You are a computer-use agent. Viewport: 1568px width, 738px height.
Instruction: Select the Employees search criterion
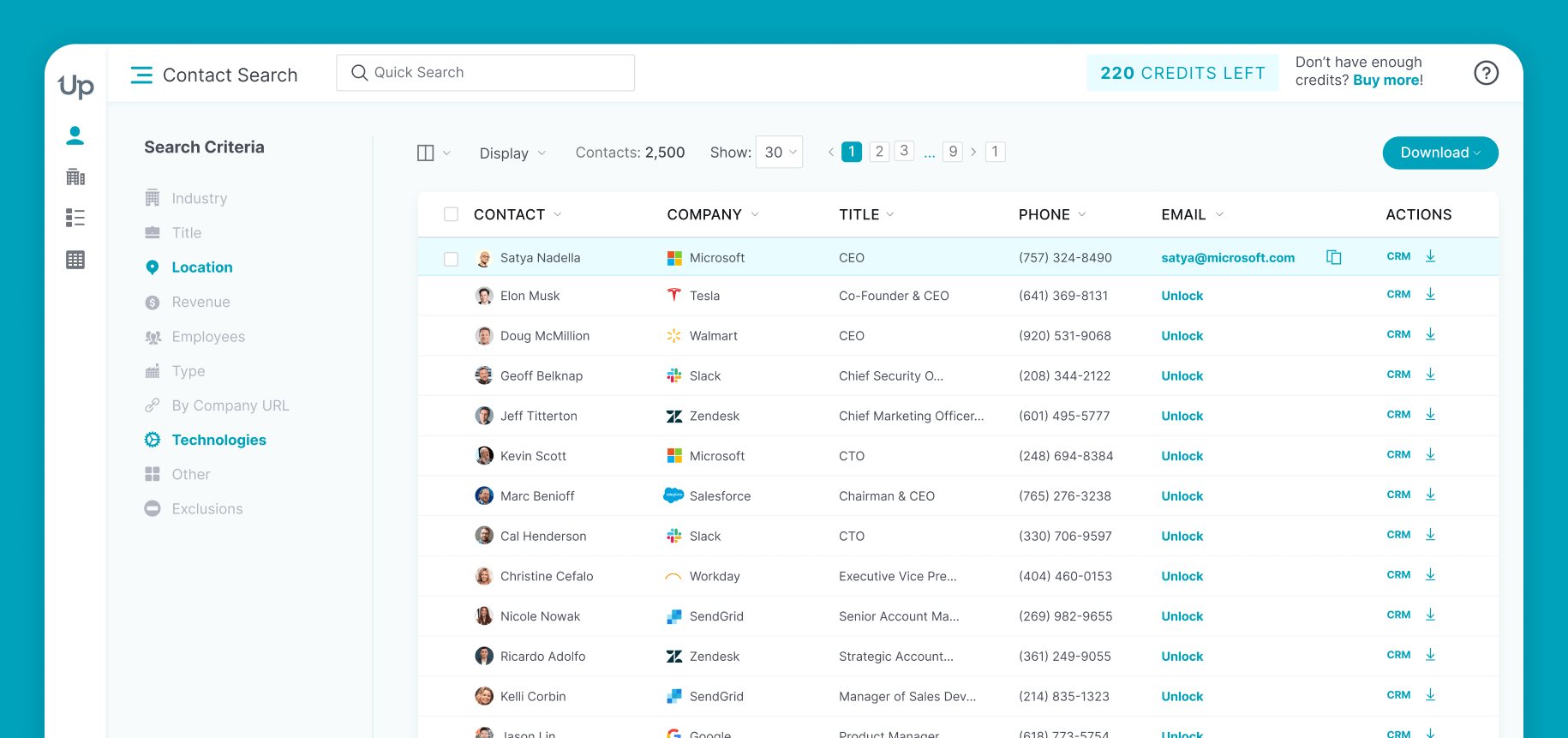[x=195, y=337]
